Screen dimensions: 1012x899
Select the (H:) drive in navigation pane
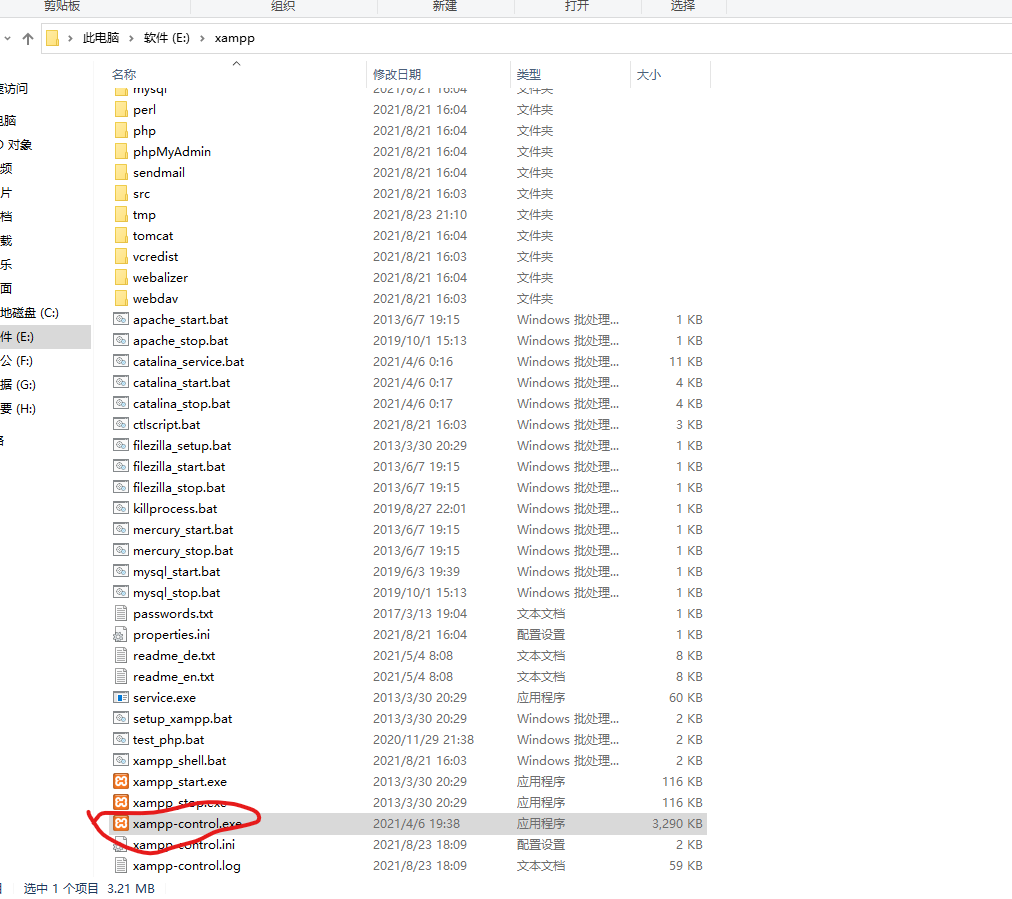pyautogui.click(x=18, y=409)
